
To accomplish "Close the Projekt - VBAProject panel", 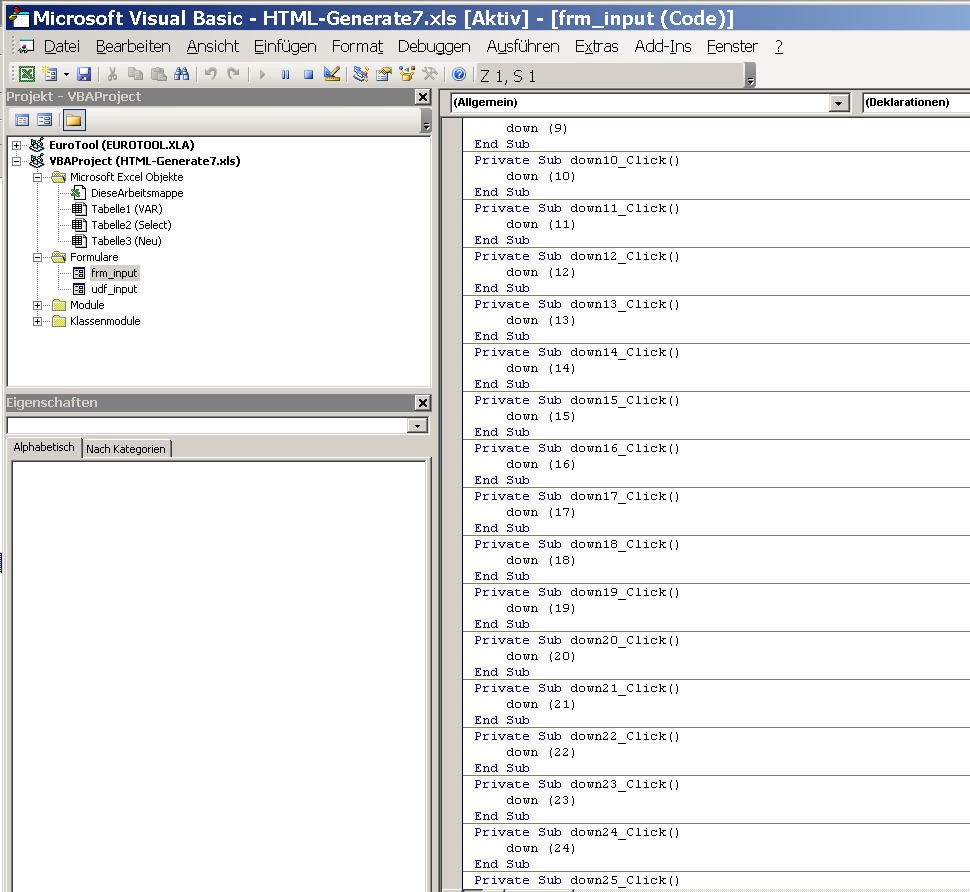I will coord(423,96).
